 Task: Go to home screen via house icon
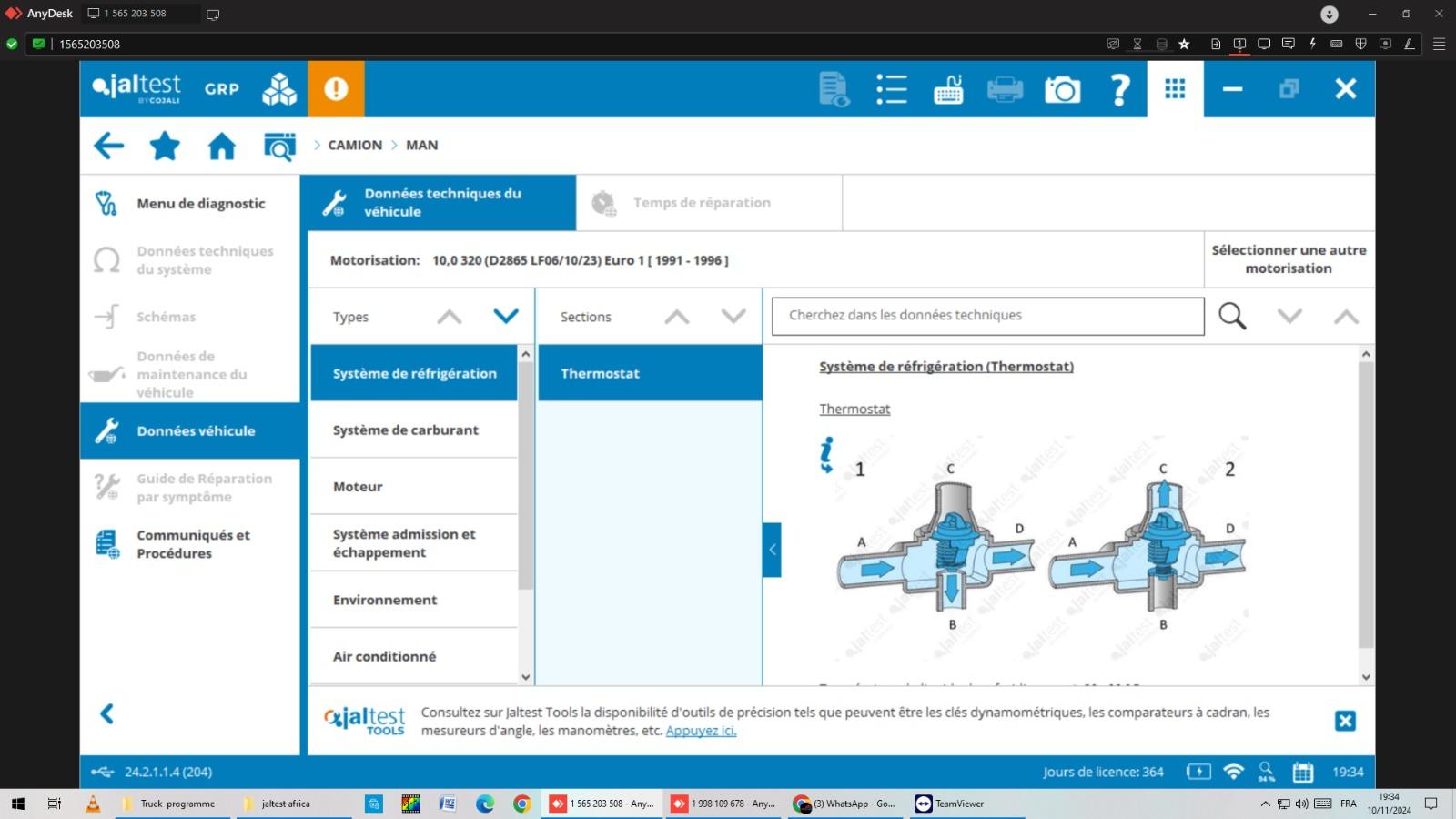coord(221,146)
